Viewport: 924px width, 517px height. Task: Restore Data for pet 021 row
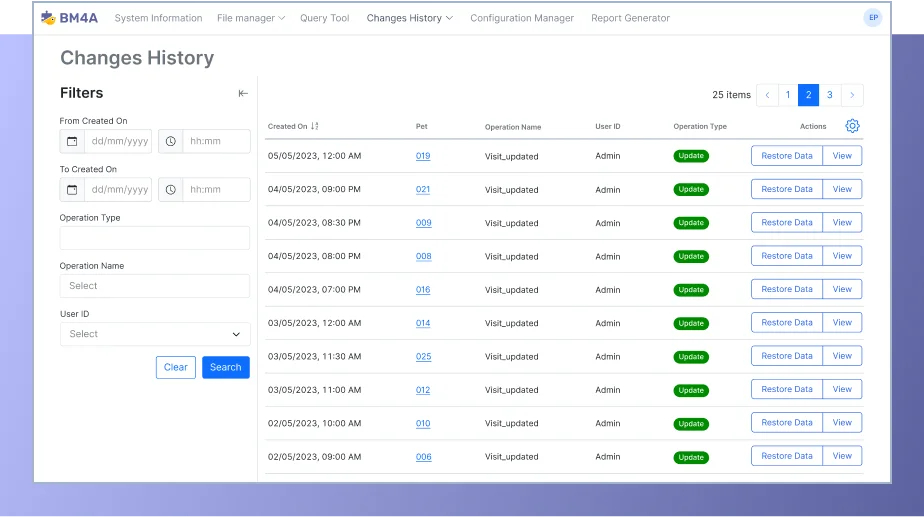pos(787,189)
